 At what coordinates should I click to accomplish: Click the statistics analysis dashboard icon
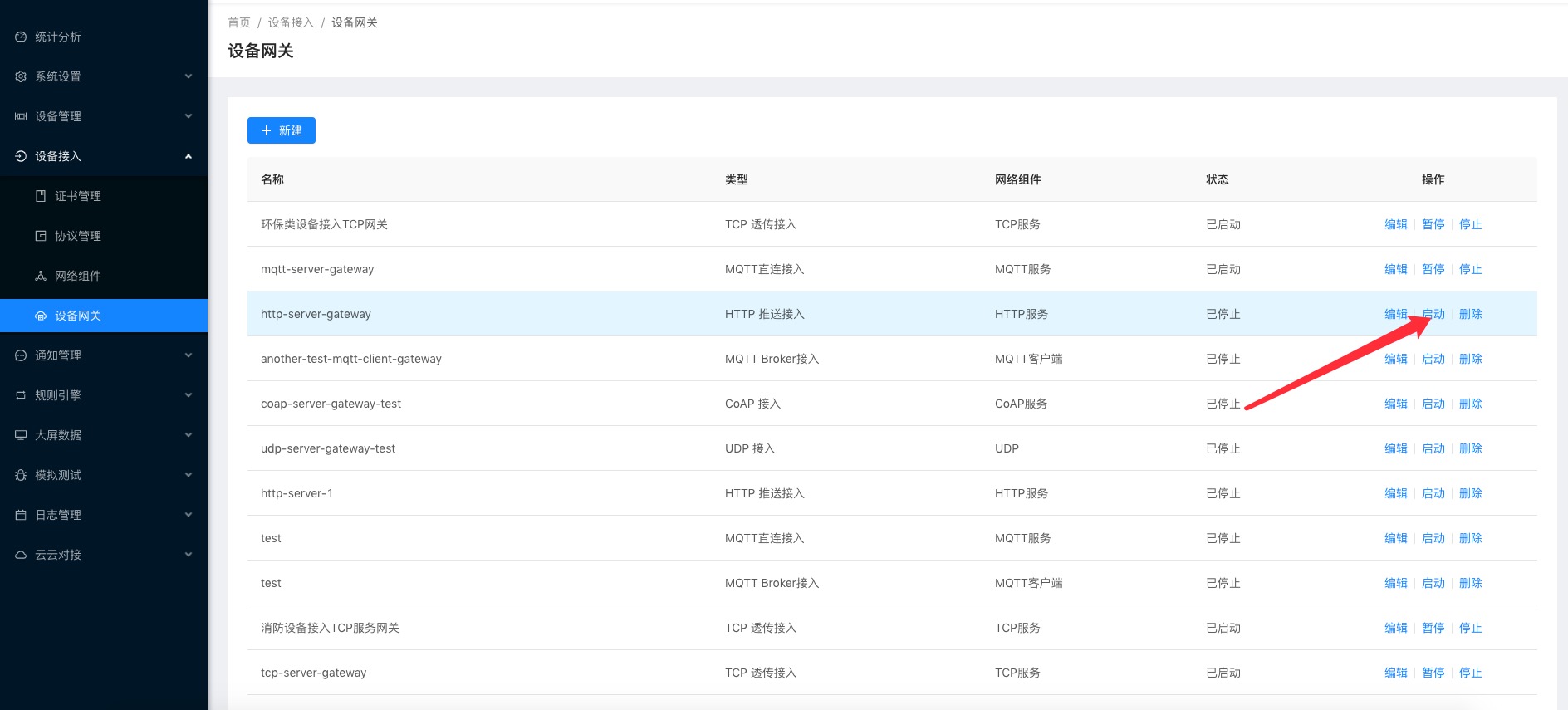(x=21, y=37)
